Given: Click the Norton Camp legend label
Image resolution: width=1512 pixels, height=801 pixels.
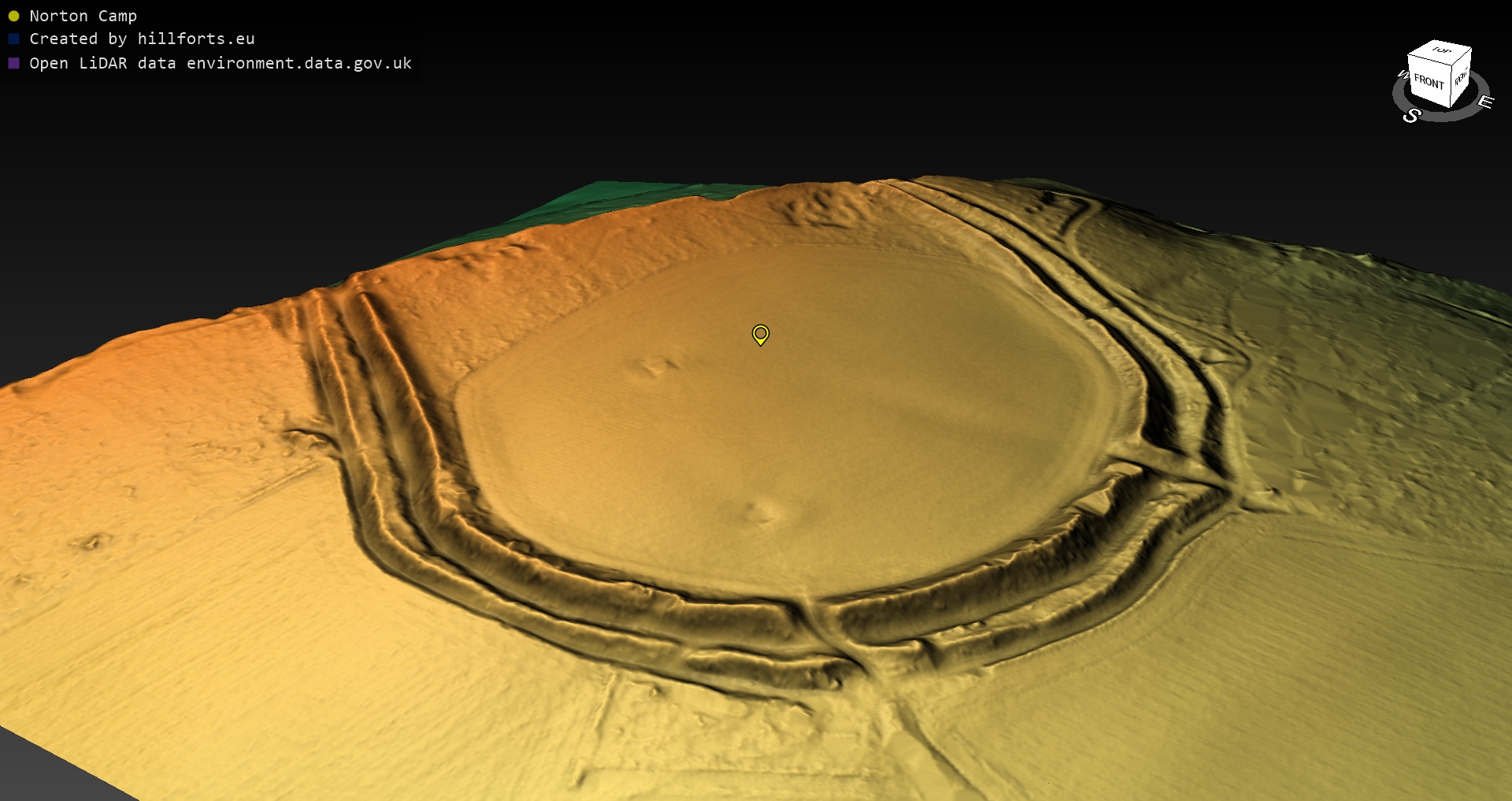Looking at the screenshot, I should click(x=83, y=16).
